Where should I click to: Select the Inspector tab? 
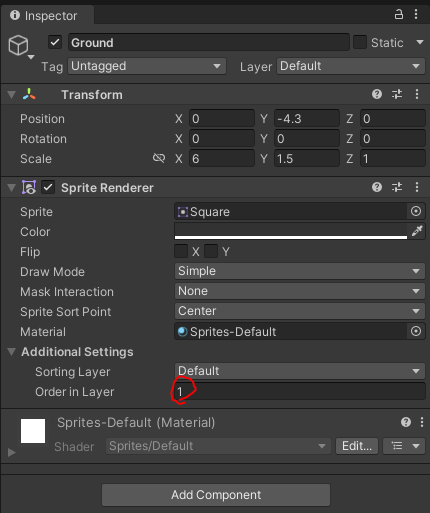click(x=47, y=15)
